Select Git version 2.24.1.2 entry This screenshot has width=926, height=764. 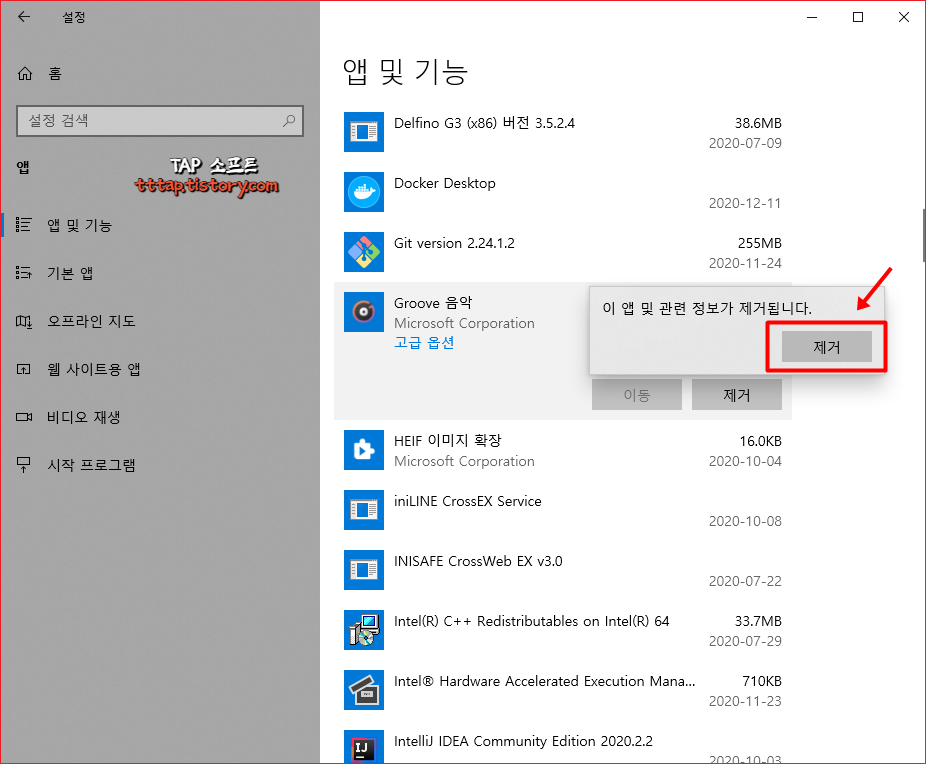pyautogui.click(x=563, y=252)
